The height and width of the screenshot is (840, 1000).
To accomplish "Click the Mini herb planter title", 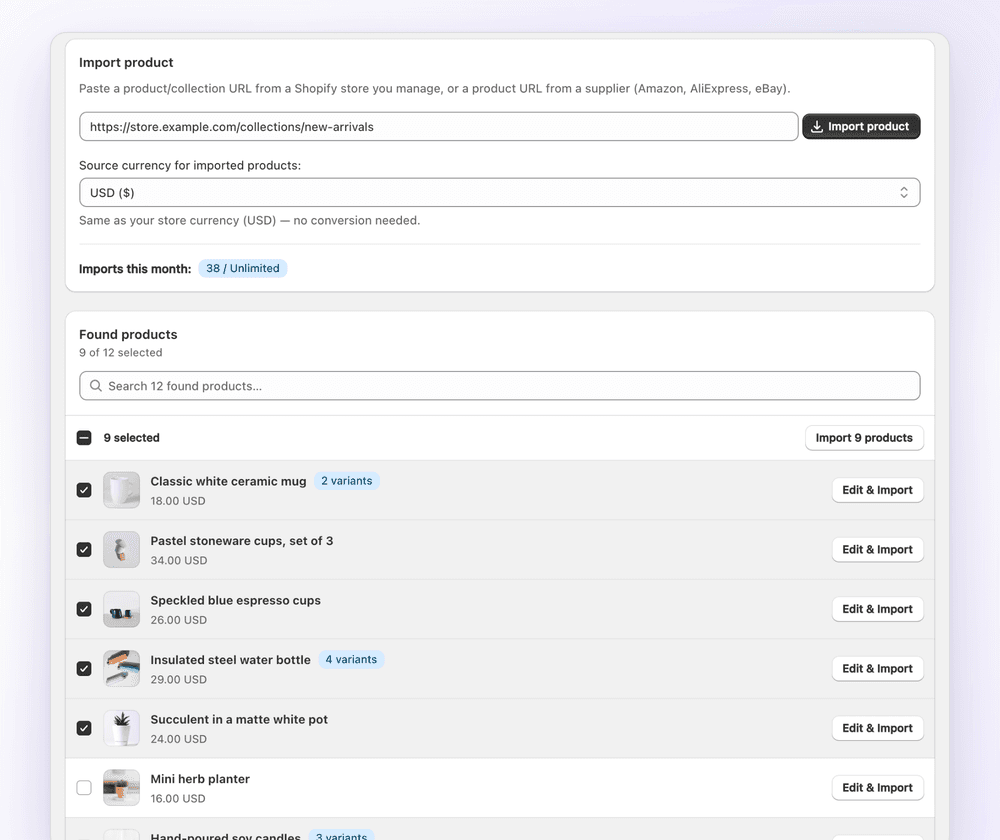I will pos(200,779).
